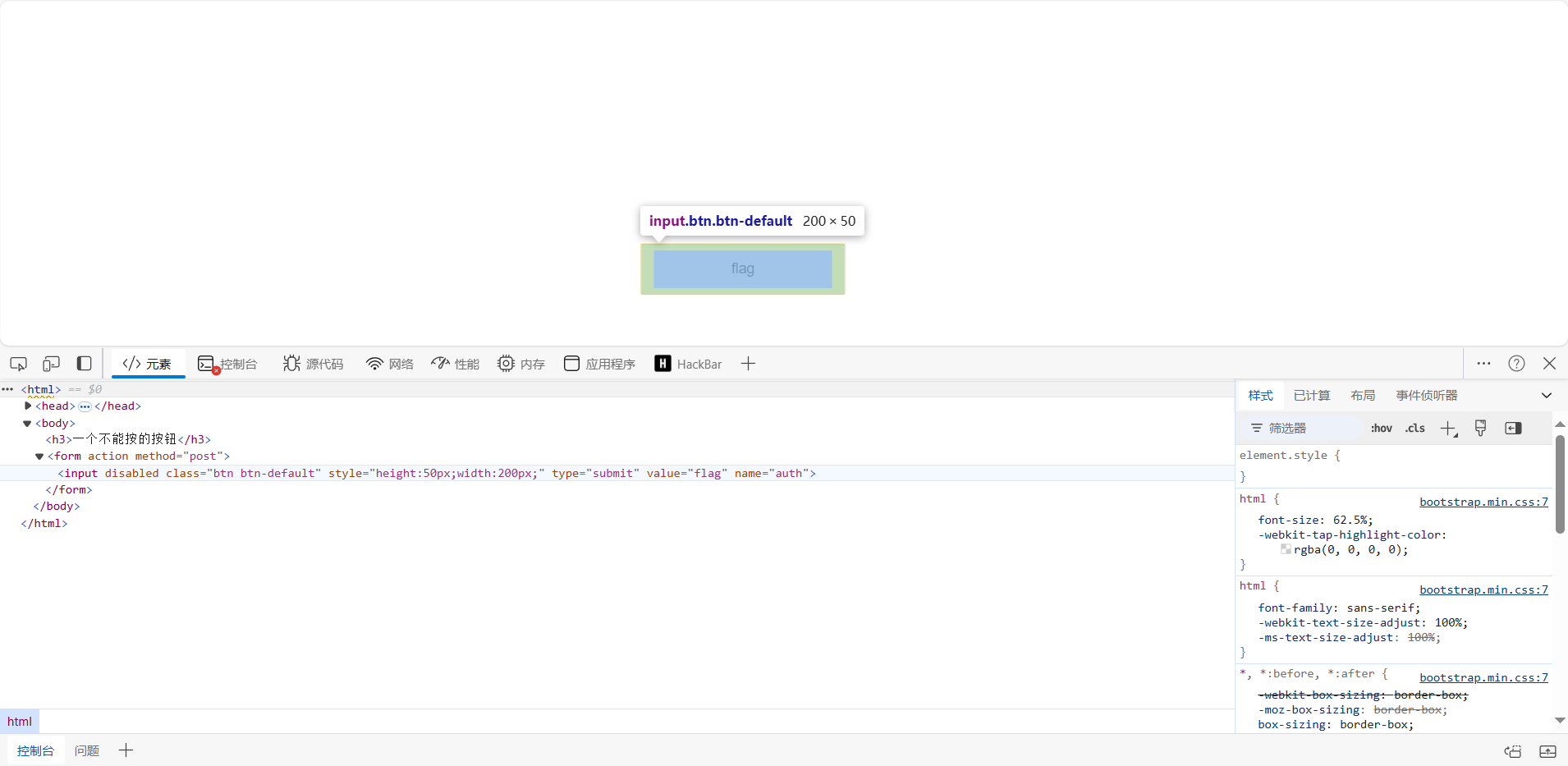Viewport: 1568px width, 766px height.
Task: Close the DevTools panel
Action: click(1550, 364)
